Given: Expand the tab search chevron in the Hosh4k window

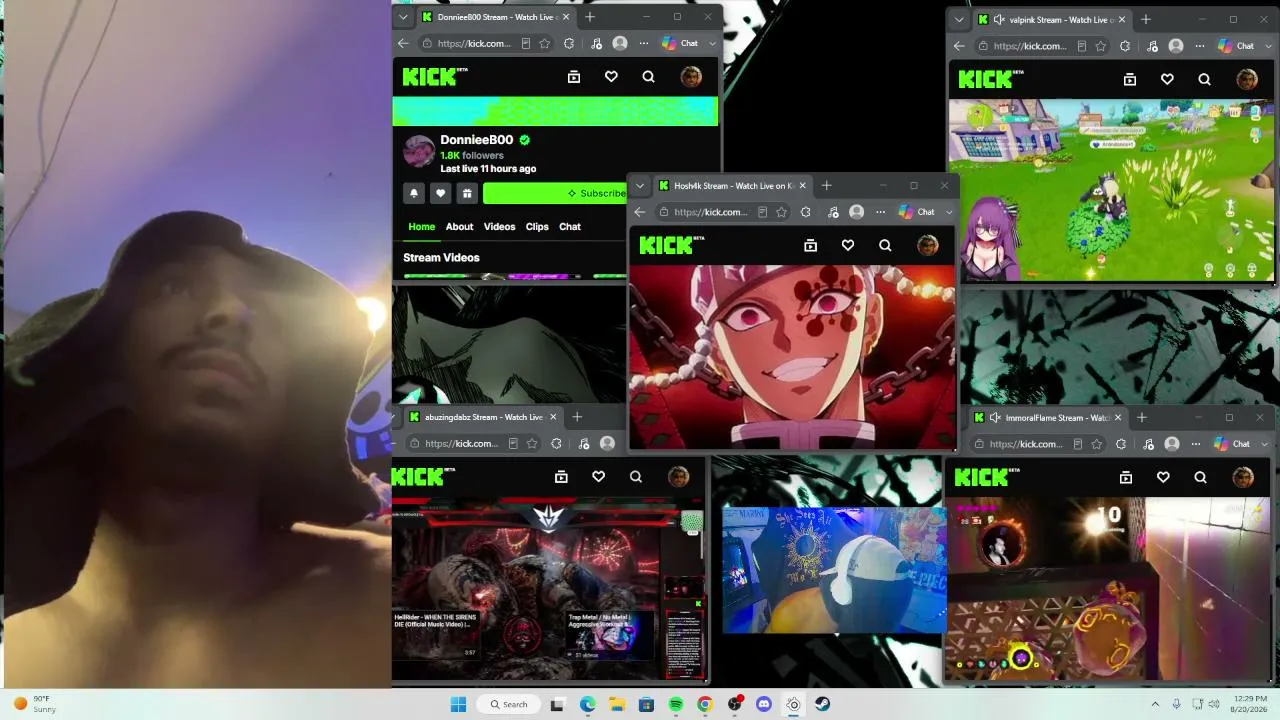Looking at the screenshot, I should [640, 186].
